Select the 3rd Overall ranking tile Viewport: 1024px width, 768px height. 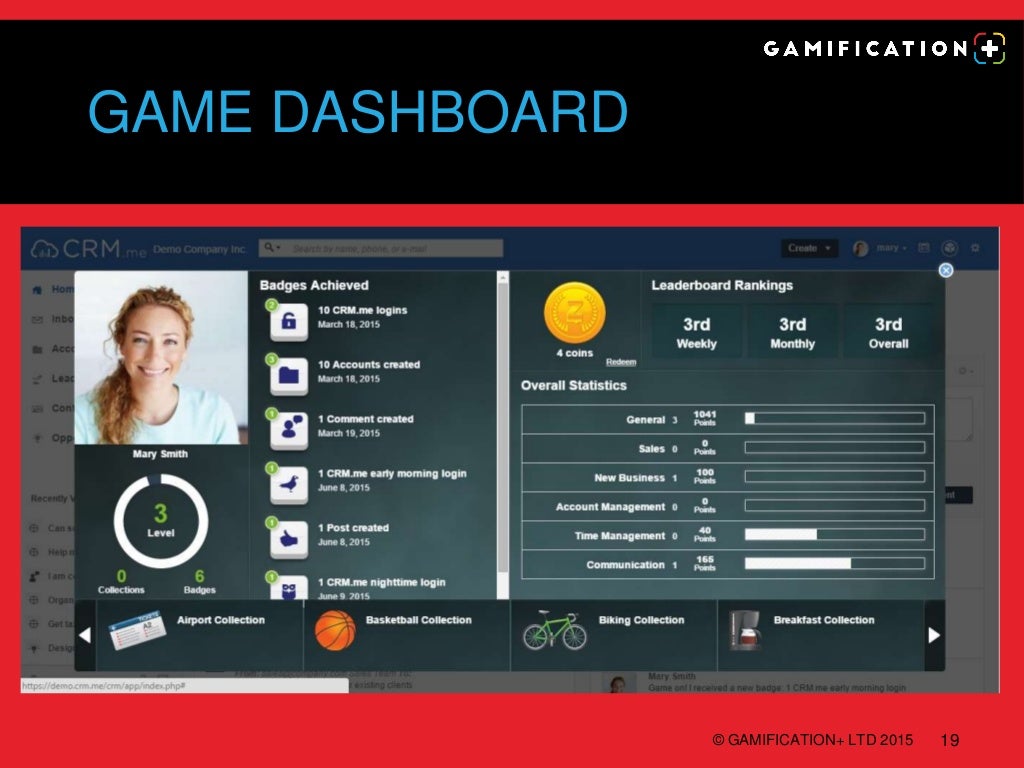point(888,331)
